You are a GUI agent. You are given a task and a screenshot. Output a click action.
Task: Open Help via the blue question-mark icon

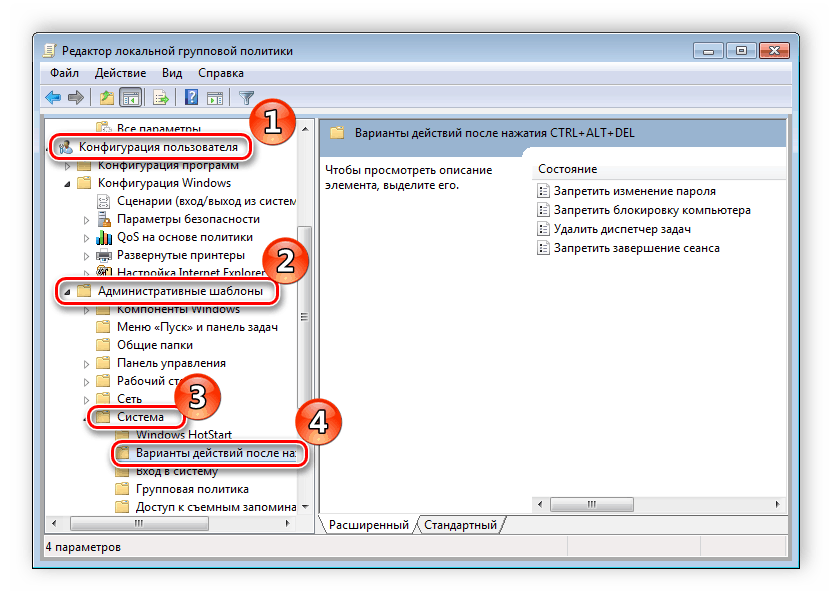coord(190,97)
